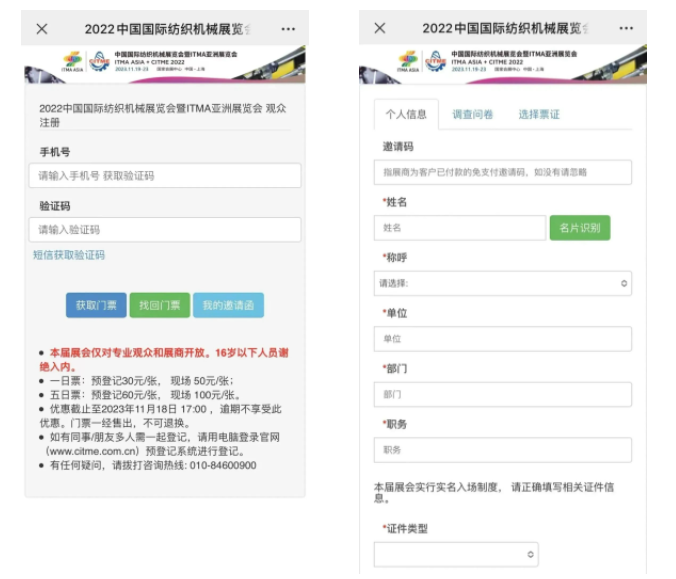Click the red notice about 专业观众和展商

pyautogui.click(x=164, y=360)
